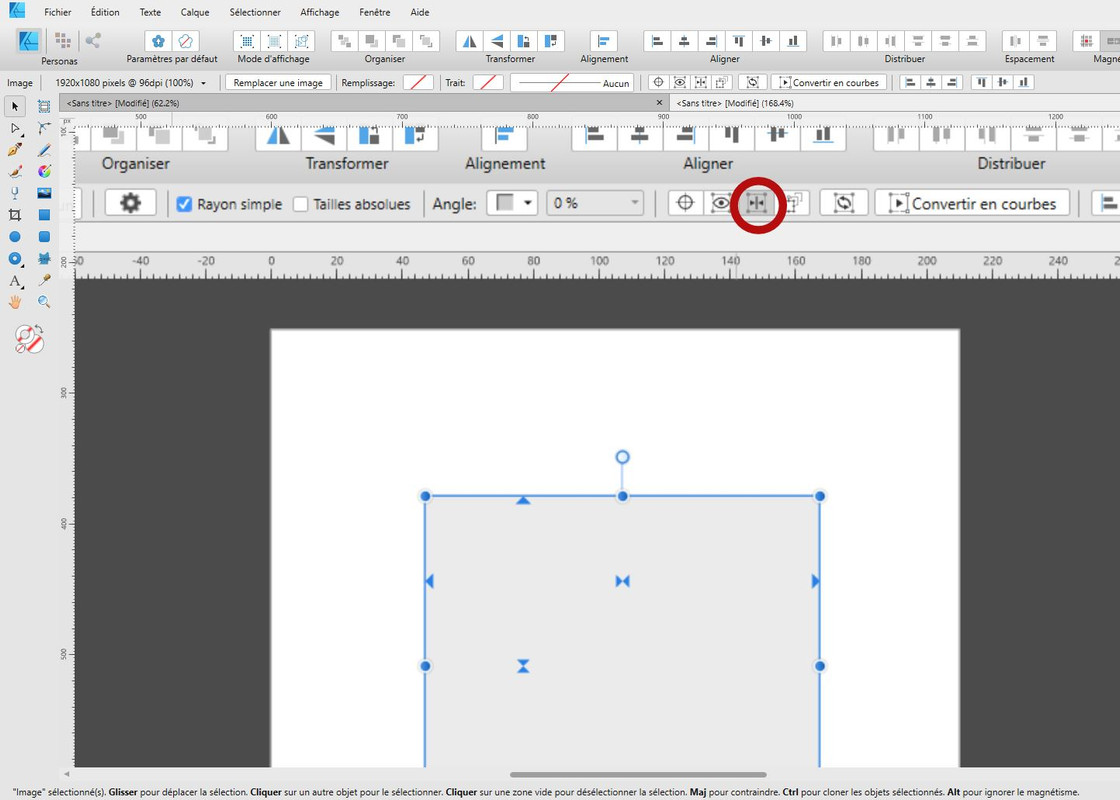This screenshot has width=1120, height=800.
Task: Align left in the Aligner group
Action: 657,41
